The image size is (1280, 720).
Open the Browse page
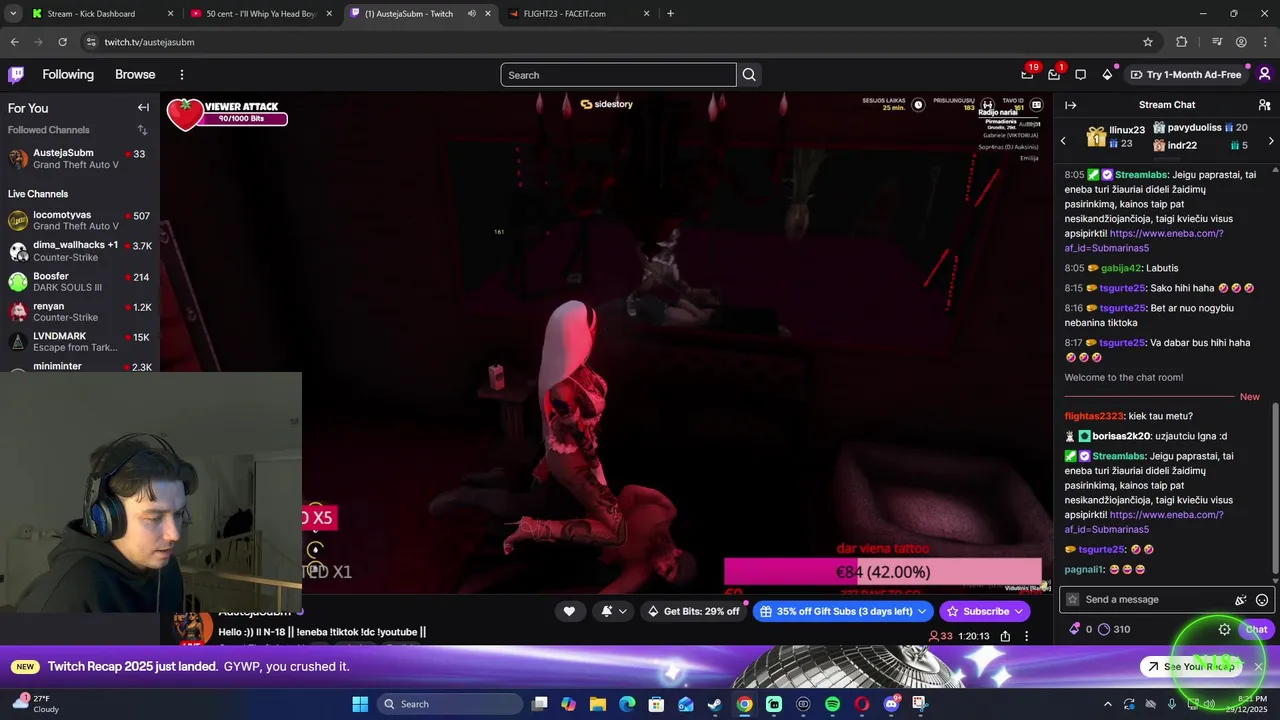point(135,74)
